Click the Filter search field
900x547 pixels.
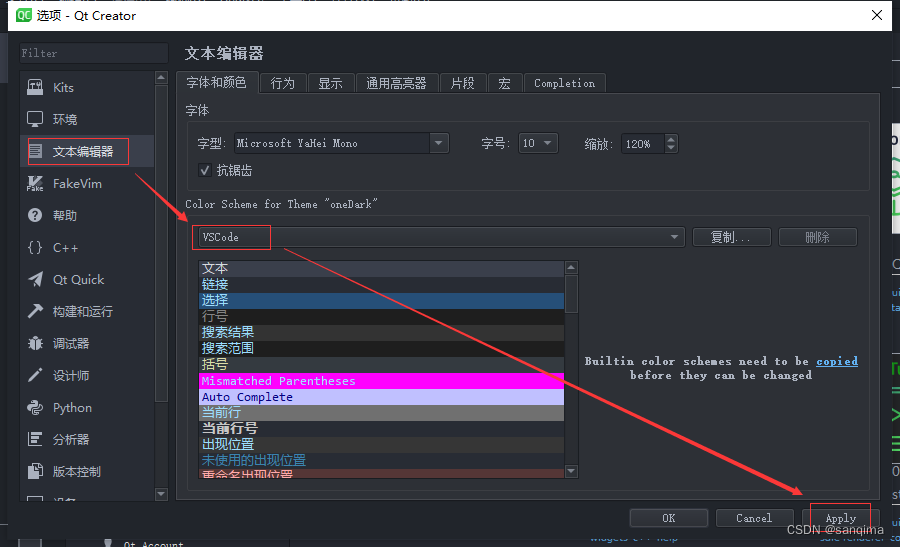pos(94,53)
